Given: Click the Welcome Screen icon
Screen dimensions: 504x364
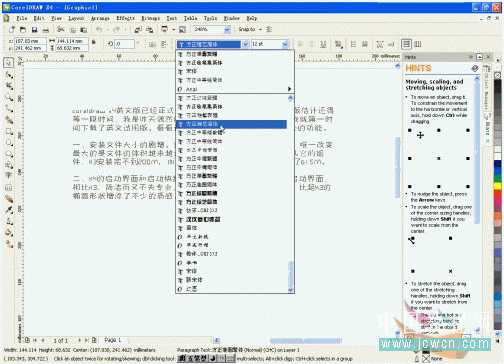Looking at the screenshot, I should [x=182, y=30].
